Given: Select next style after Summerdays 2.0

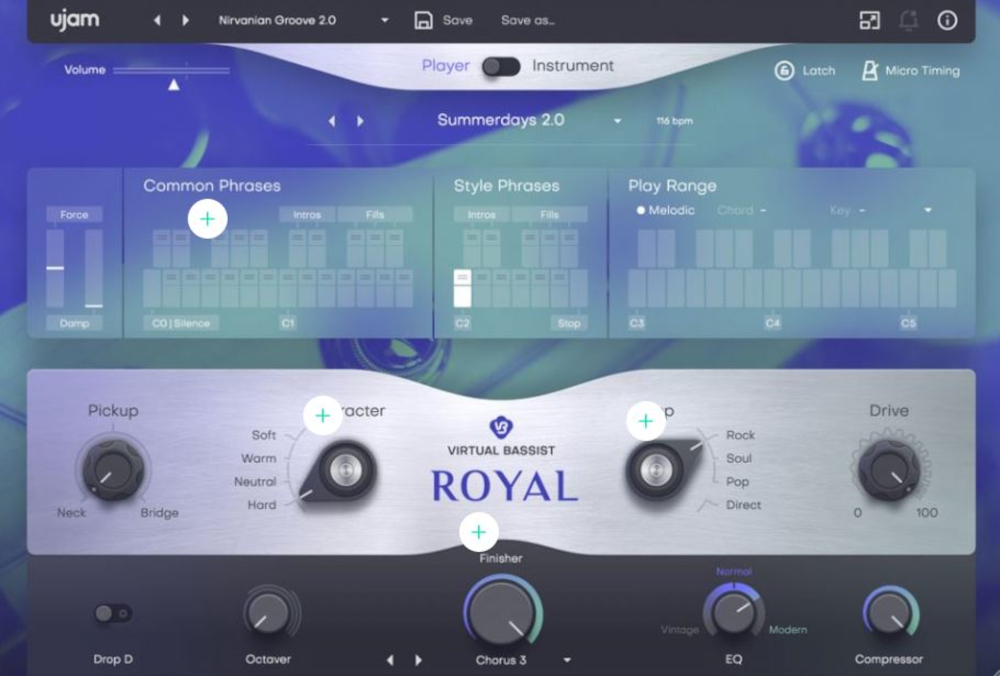Looking at the screenshot, I should pyautogui.click(x=360, y=121).
